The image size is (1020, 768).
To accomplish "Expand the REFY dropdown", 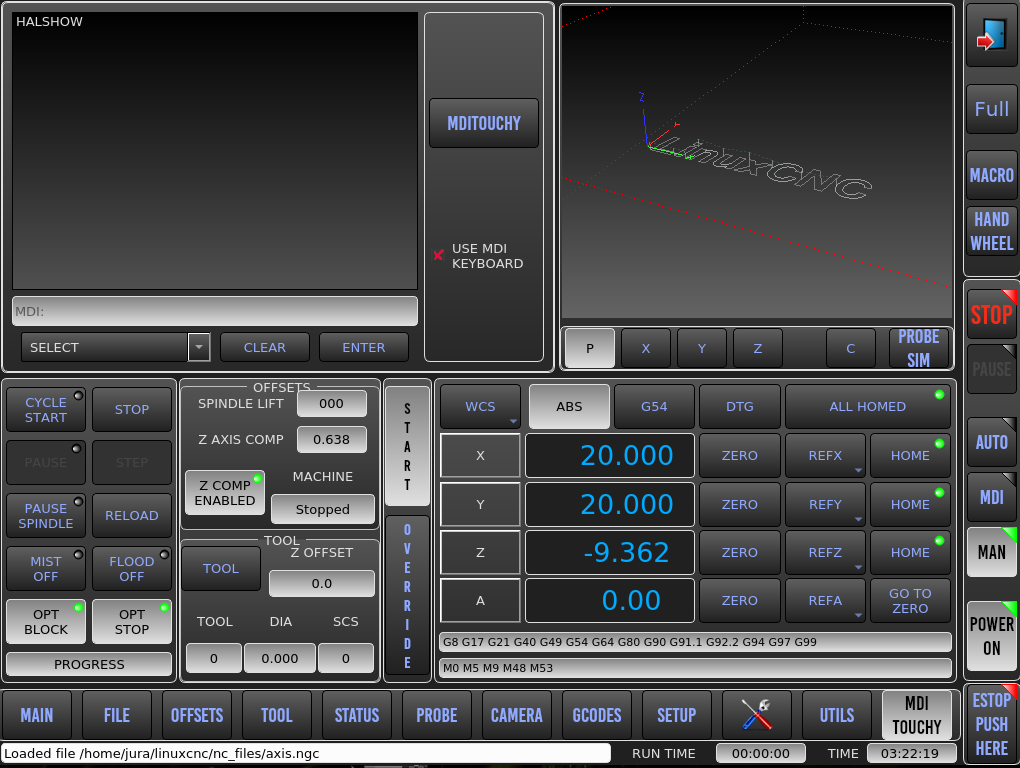I will 825,504.
